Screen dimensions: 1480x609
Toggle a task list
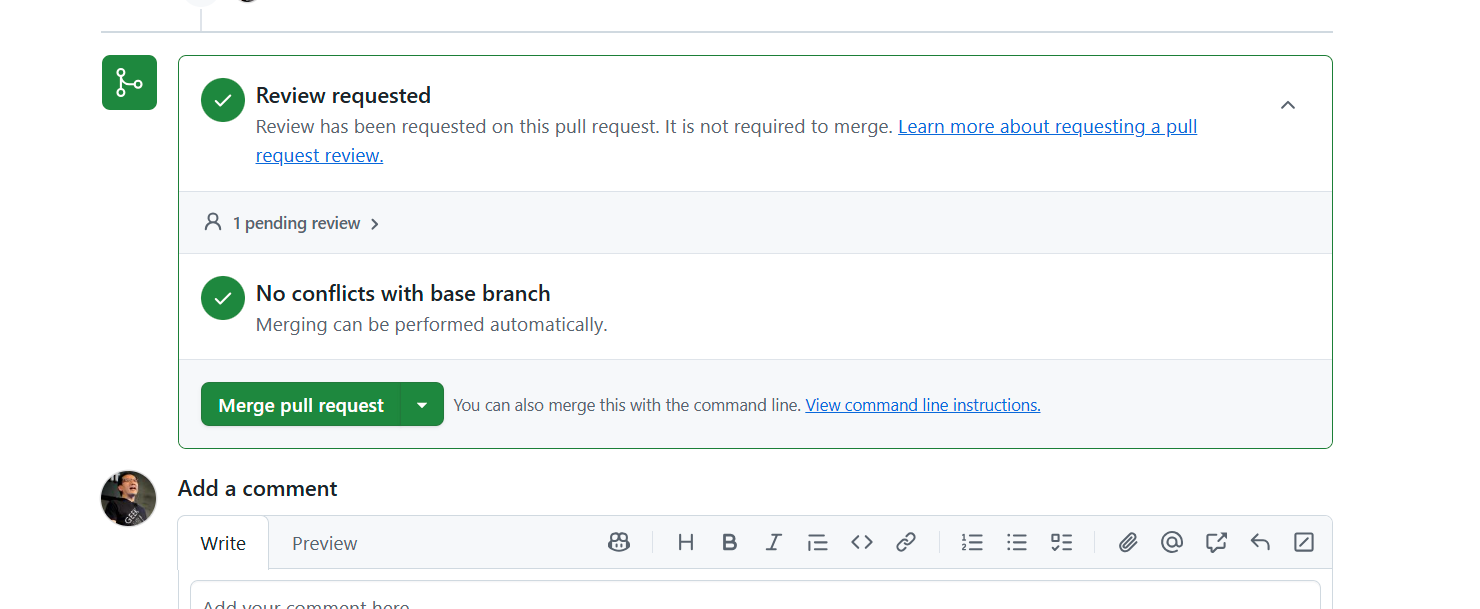pos(1061,541)
